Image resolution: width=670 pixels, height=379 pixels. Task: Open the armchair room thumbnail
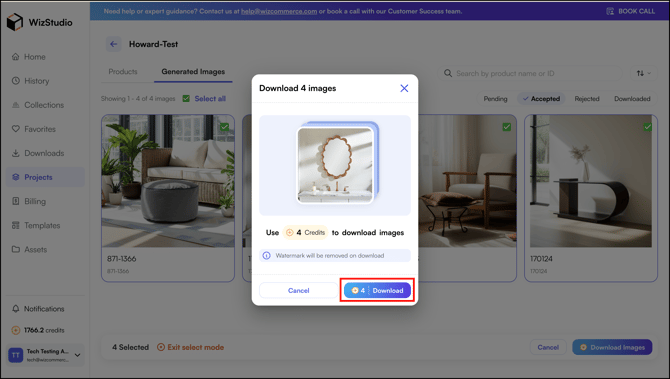467,181
